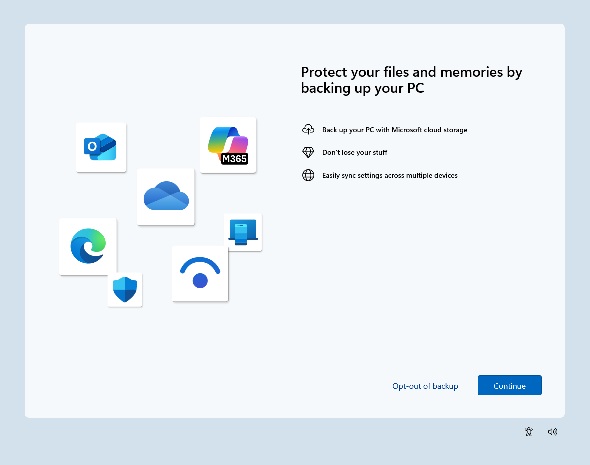Click the Windows Defender shield icon tile
The image size is (590, 465).
tap(125, 289)
